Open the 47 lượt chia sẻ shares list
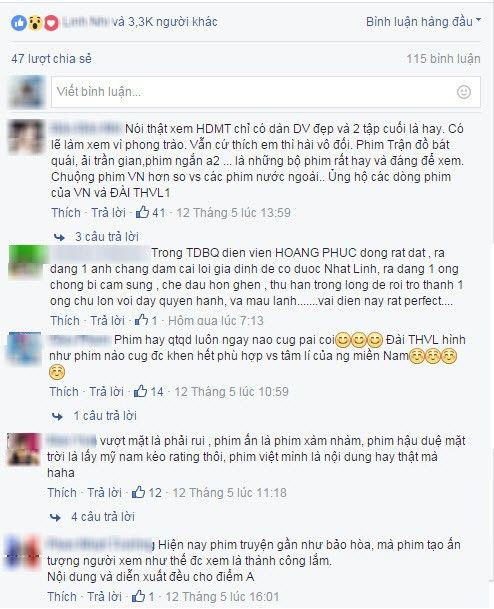The image size is (494, 609). (52, 59)
